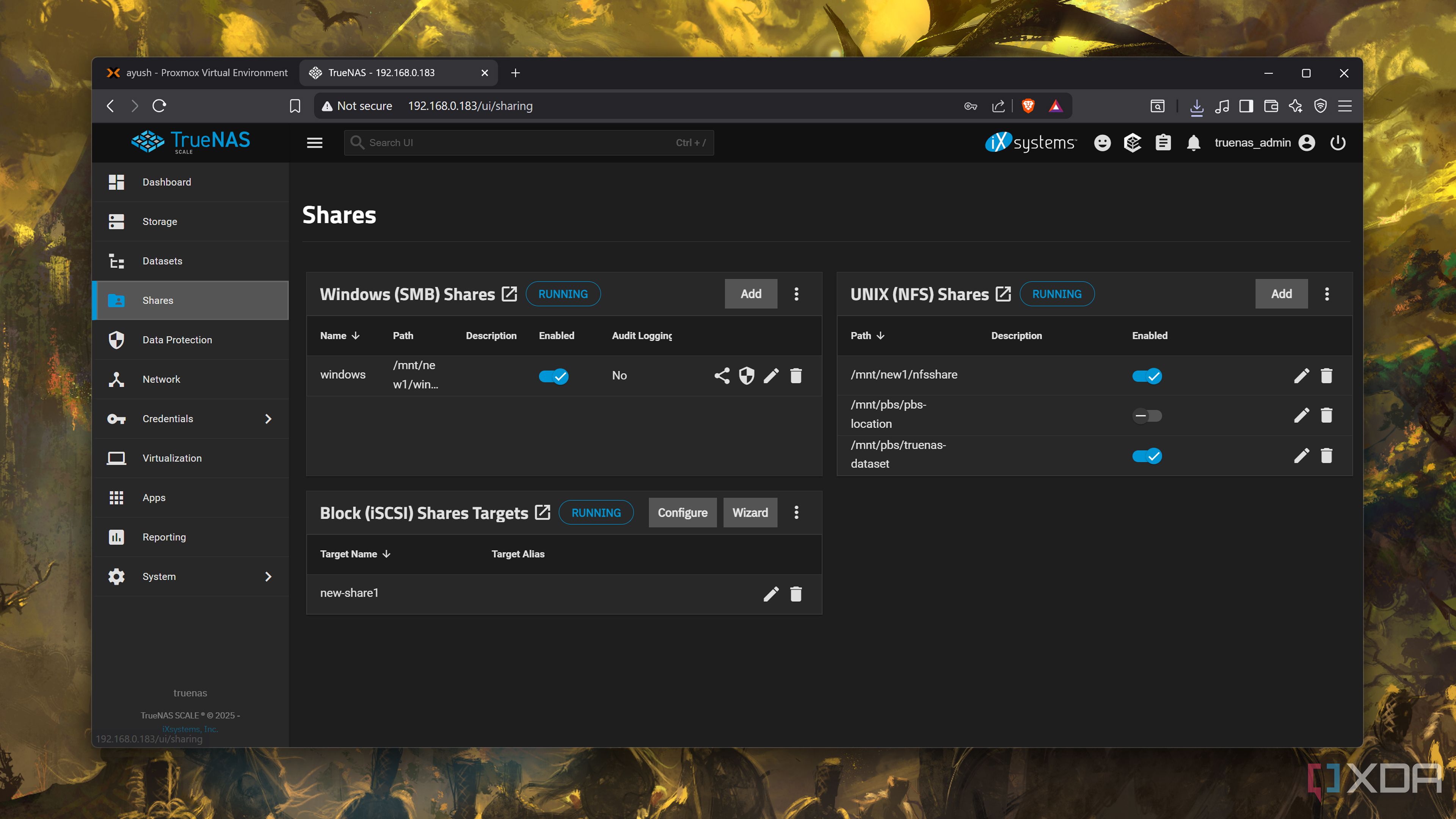Click the SMB RUNNING status badge
Image resolution: width=1456 pixels, height=819 pixels.
pyautogui.click(x=563, y=294)
